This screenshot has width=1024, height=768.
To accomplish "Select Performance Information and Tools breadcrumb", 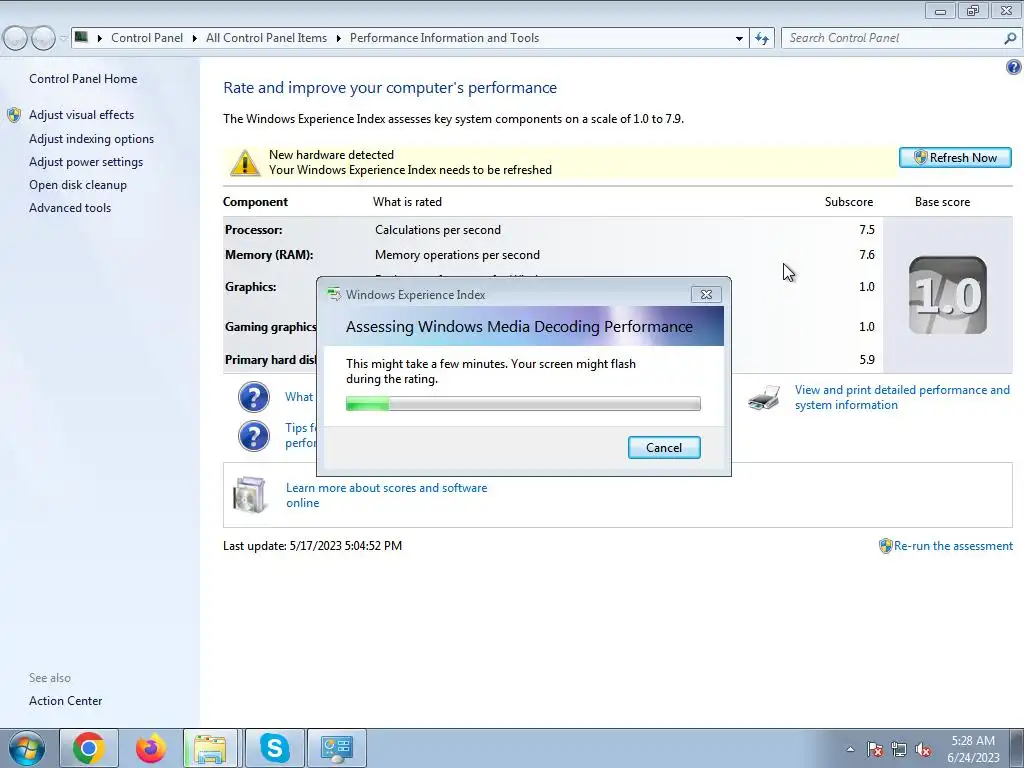I will [x=444, y=38].
